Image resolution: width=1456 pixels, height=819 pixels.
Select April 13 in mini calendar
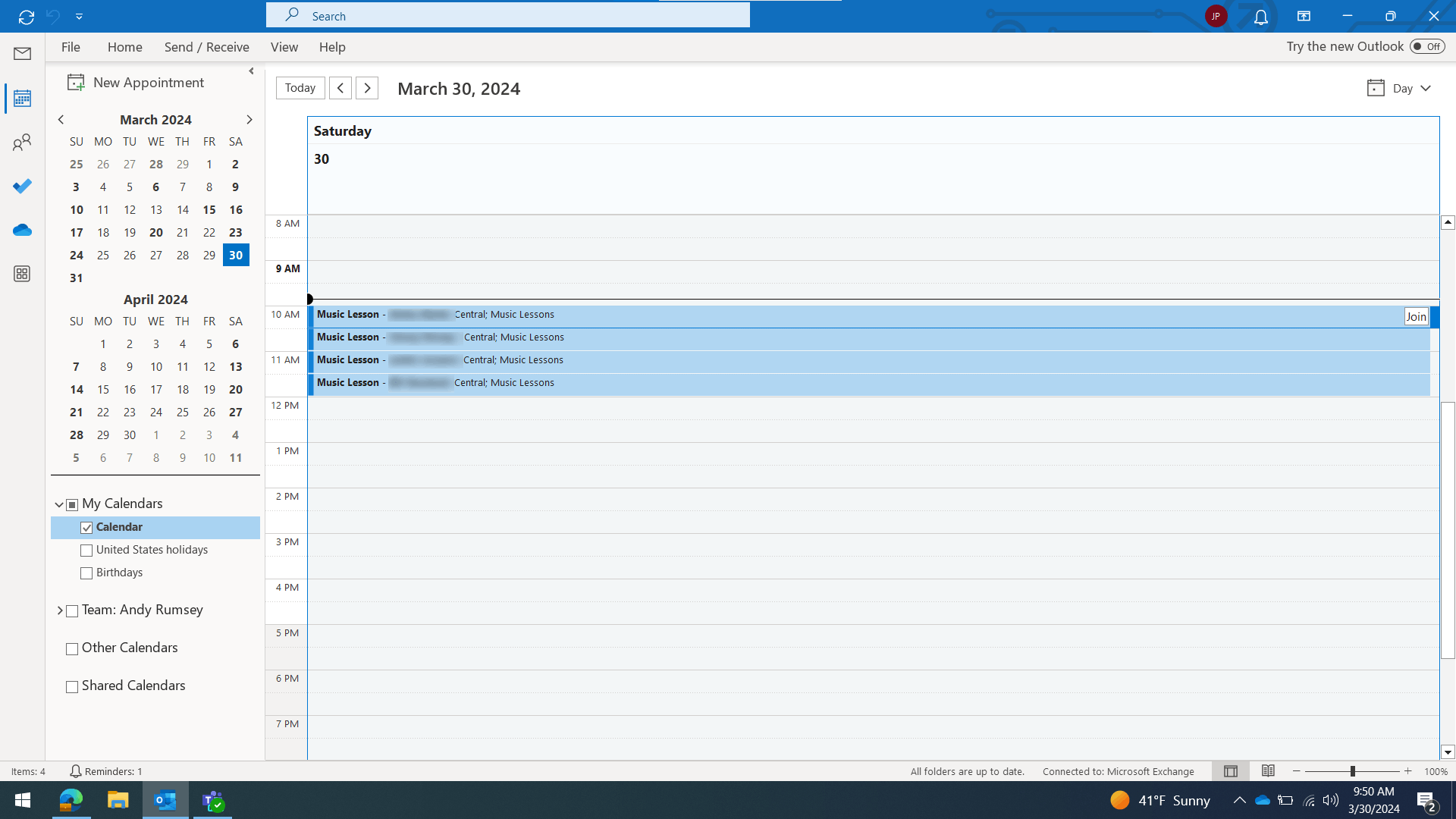(236, 367)
